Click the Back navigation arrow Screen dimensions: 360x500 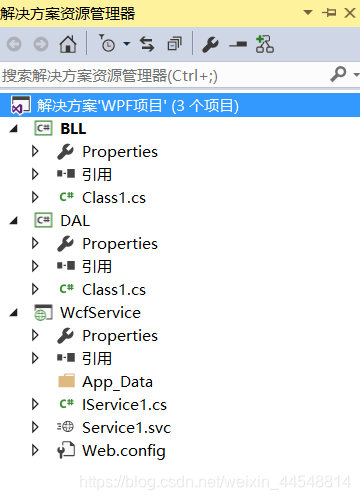tap(14, 44)
